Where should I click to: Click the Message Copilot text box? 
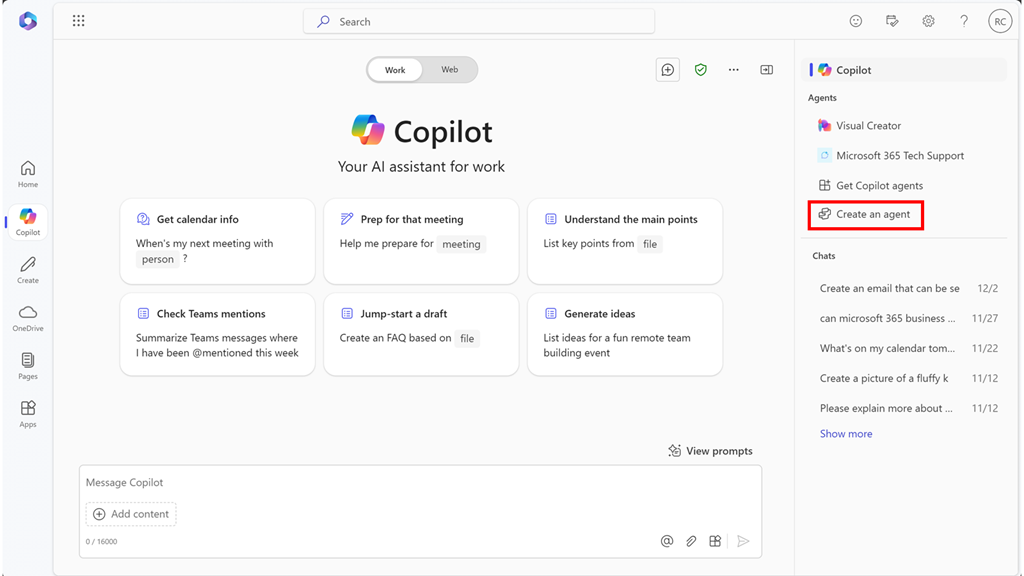420,483
